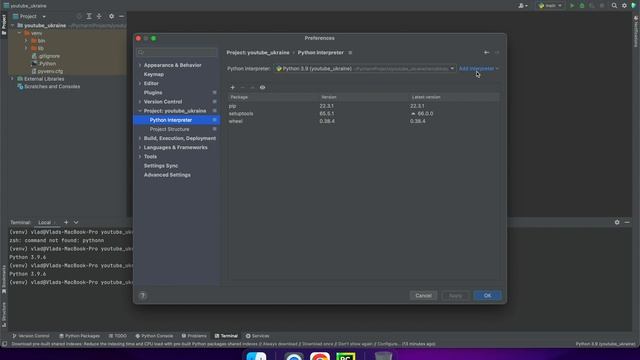The width and height of the screenshot is (640, 360).
Task: Click the Latest version column header
Action: click(426, 97)
